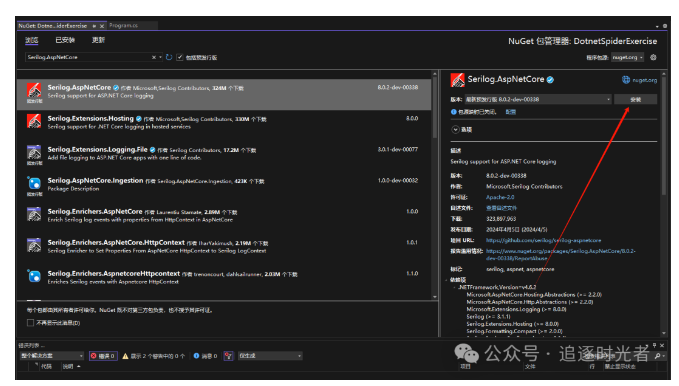Click the package list vertical scrollbar
The width and height of the screenshot is (679, 386).
coord(435,108)
